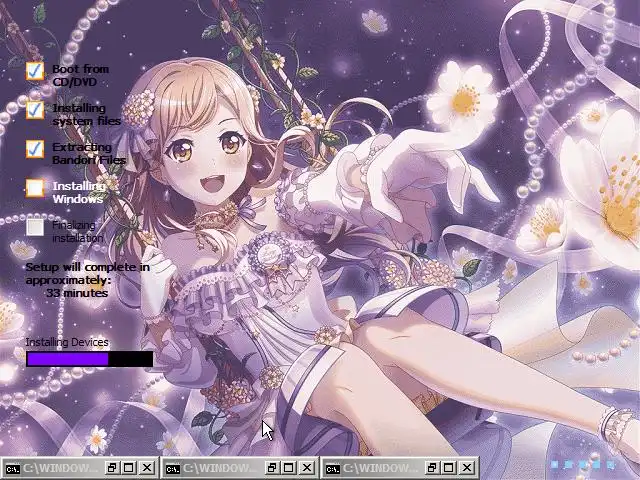
Task: Click the command prompt icon of leftmost minimized window
Action: coord(13,468)
